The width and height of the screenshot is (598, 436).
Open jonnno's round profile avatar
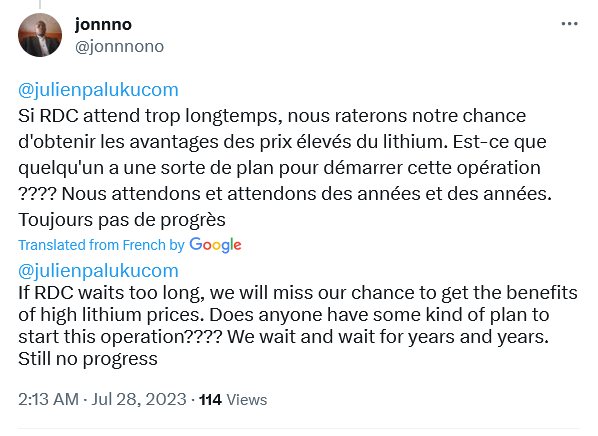coord(40,35)
